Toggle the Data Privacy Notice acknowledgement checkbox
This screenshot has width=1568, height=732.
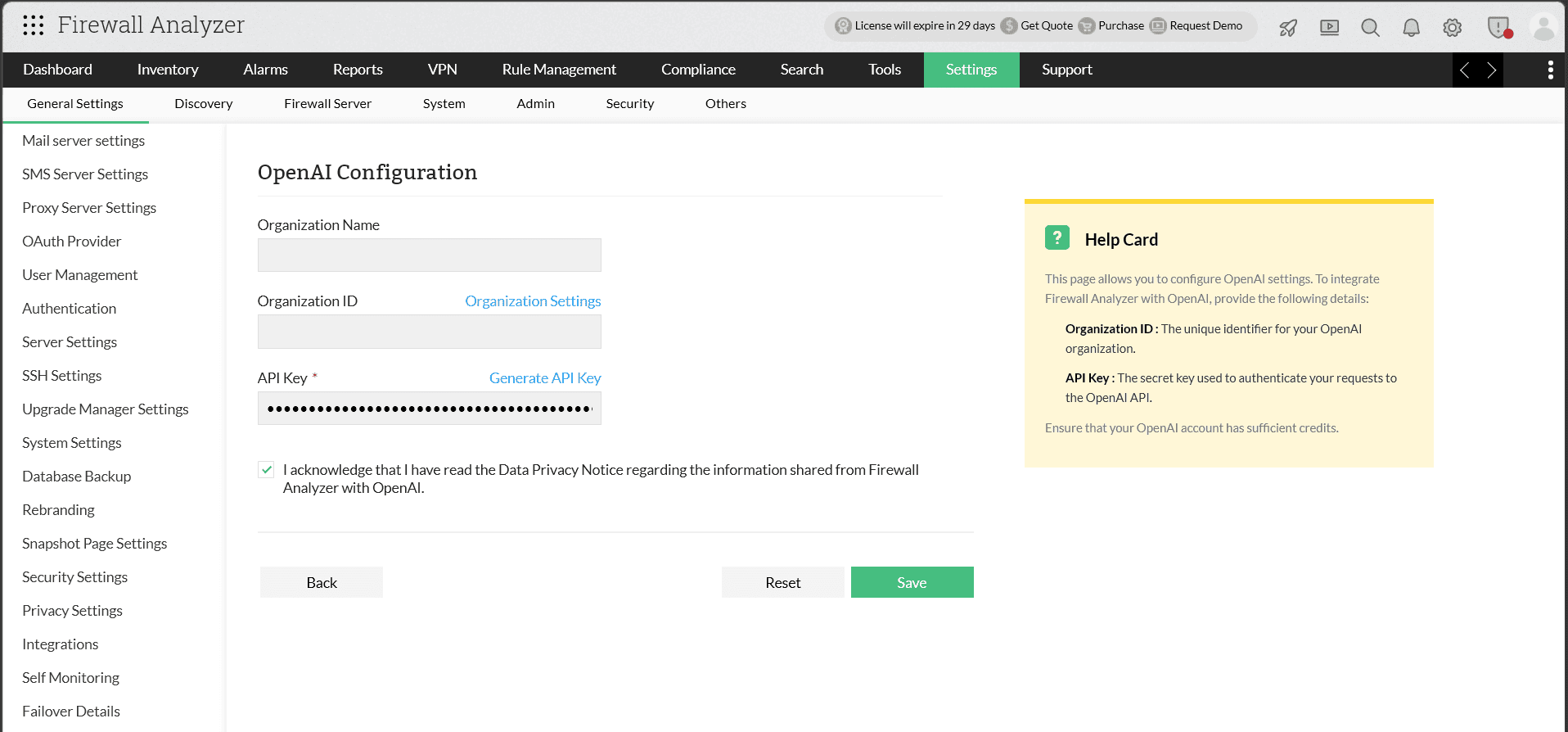[266, 470]
